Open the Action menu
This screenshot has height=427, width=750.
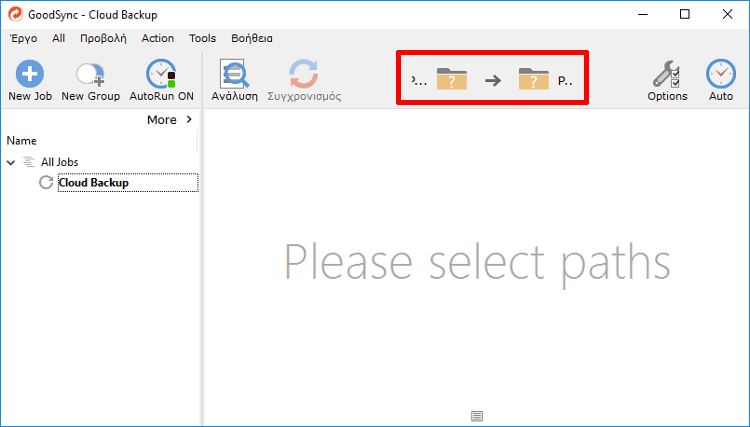coord(157,38)
